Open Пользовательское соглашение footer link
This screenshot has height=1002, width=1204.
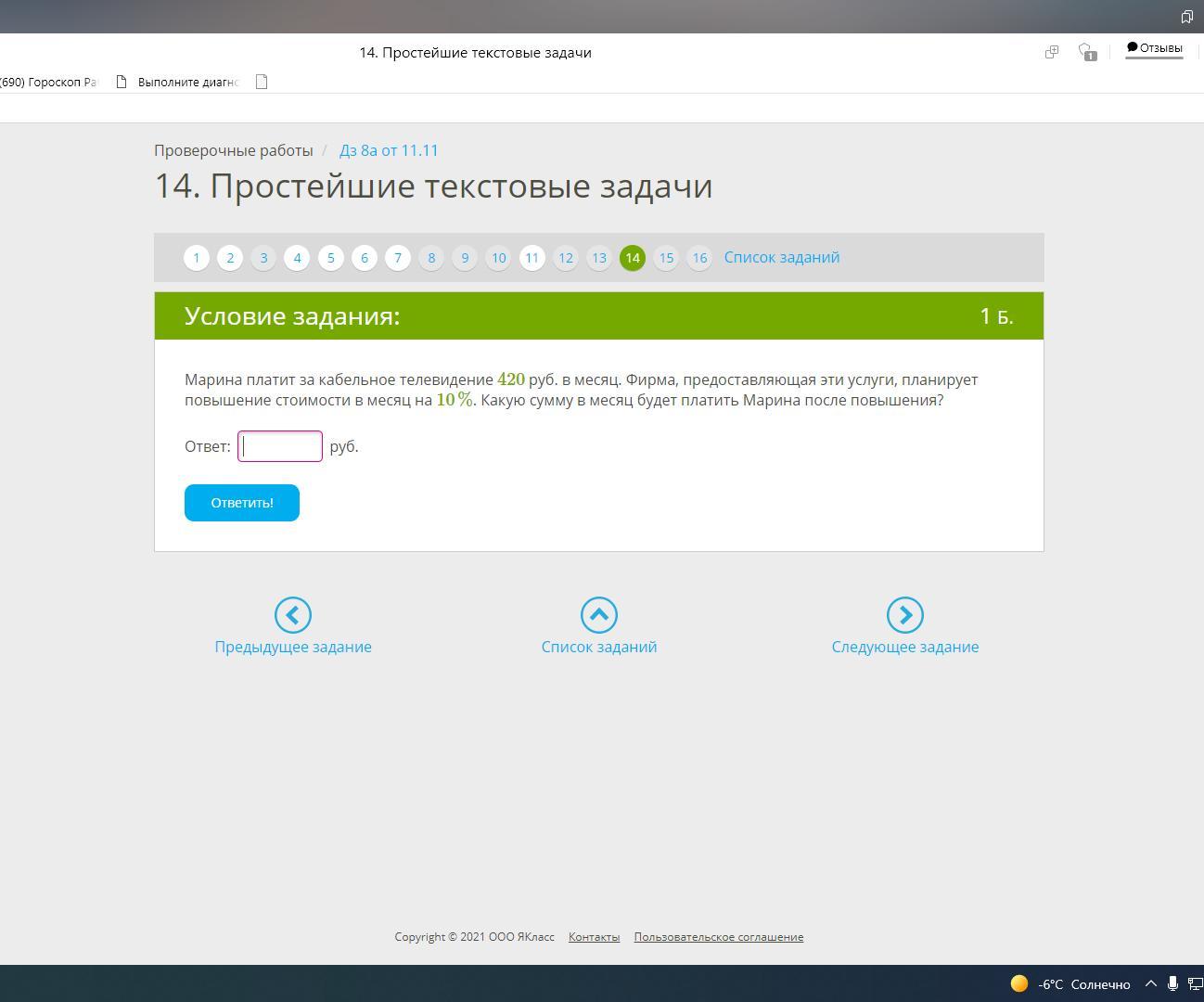[x=718, y=937]
